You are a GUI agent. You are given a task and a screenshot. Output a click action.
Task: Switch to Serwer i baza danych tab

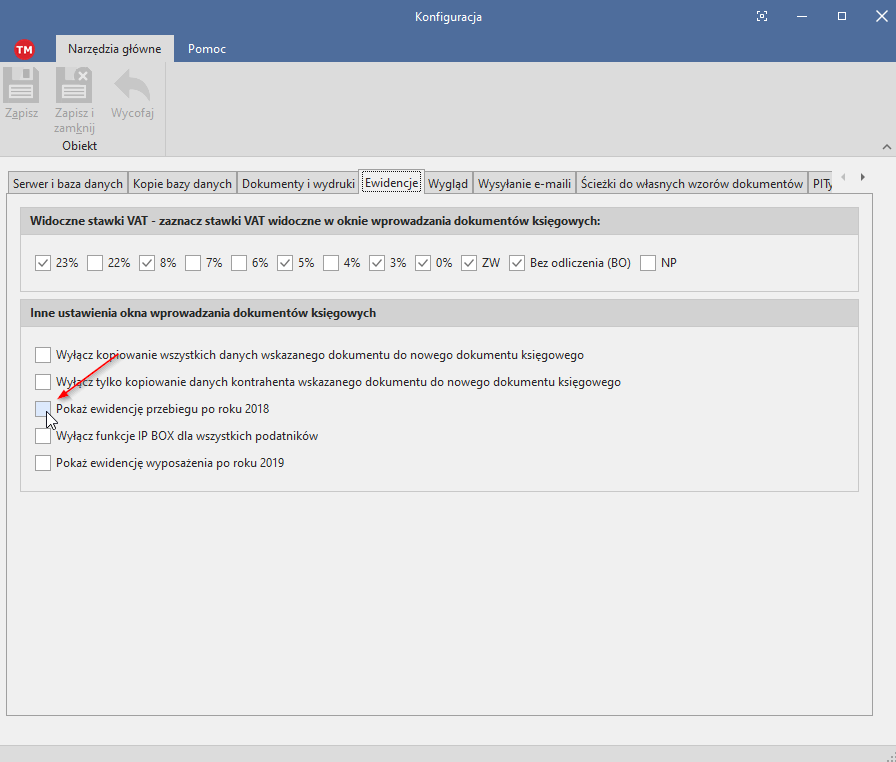pyautogui.click(x=68, y=183)
